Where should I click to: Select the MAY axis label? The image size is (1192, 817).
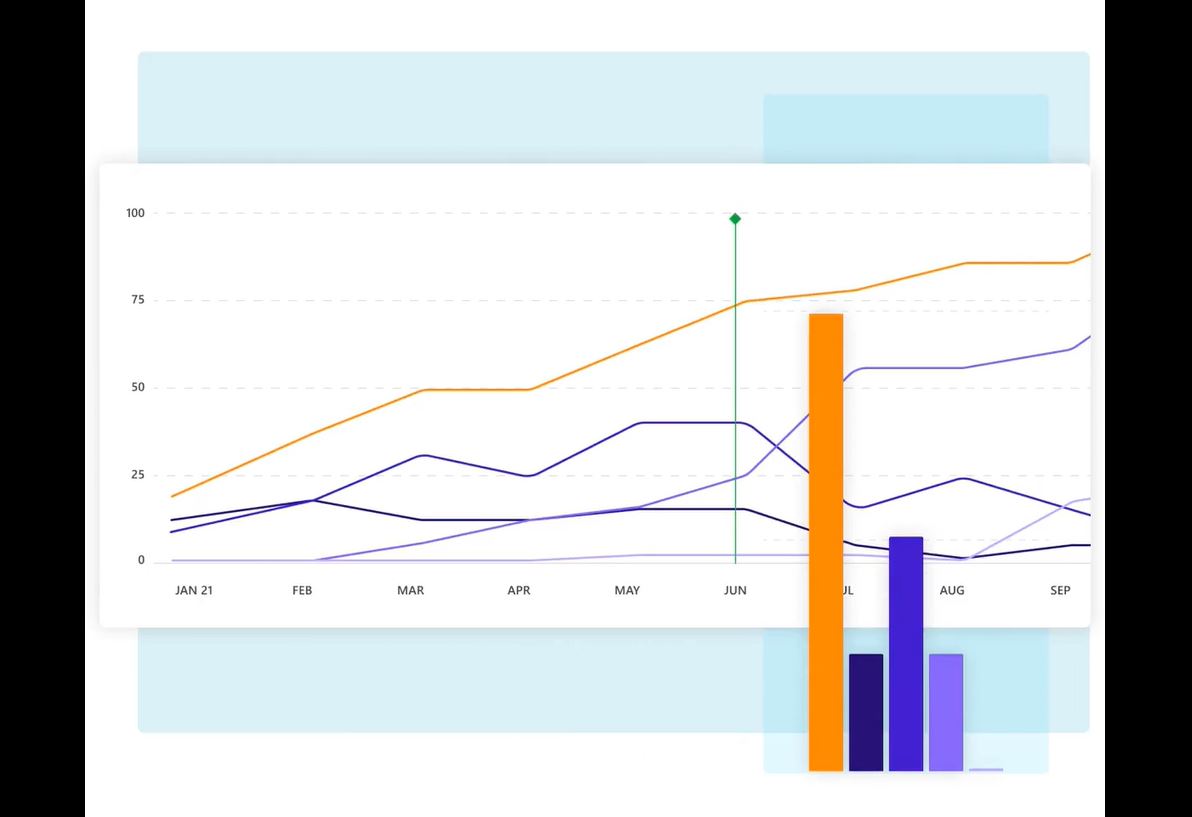[627, 590]
